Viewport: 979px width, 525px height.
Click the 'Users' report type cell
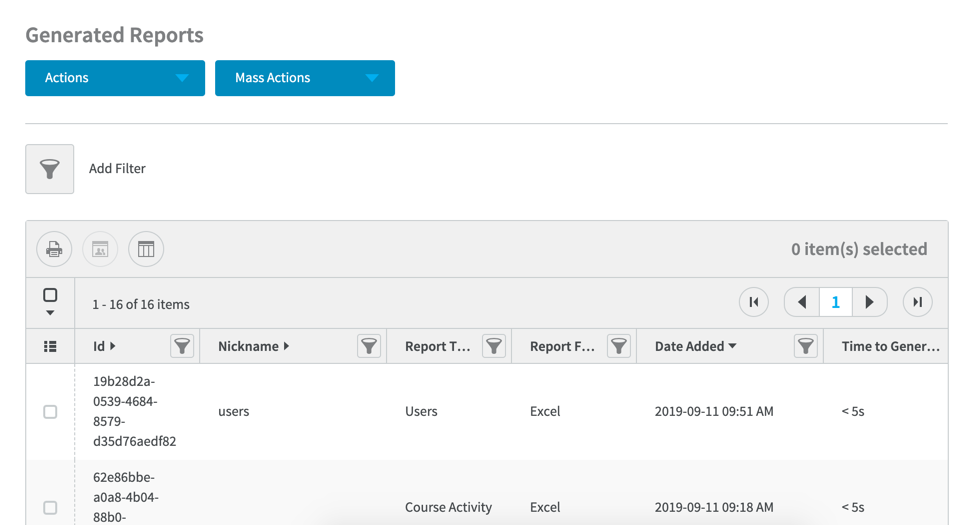(421, 411)
